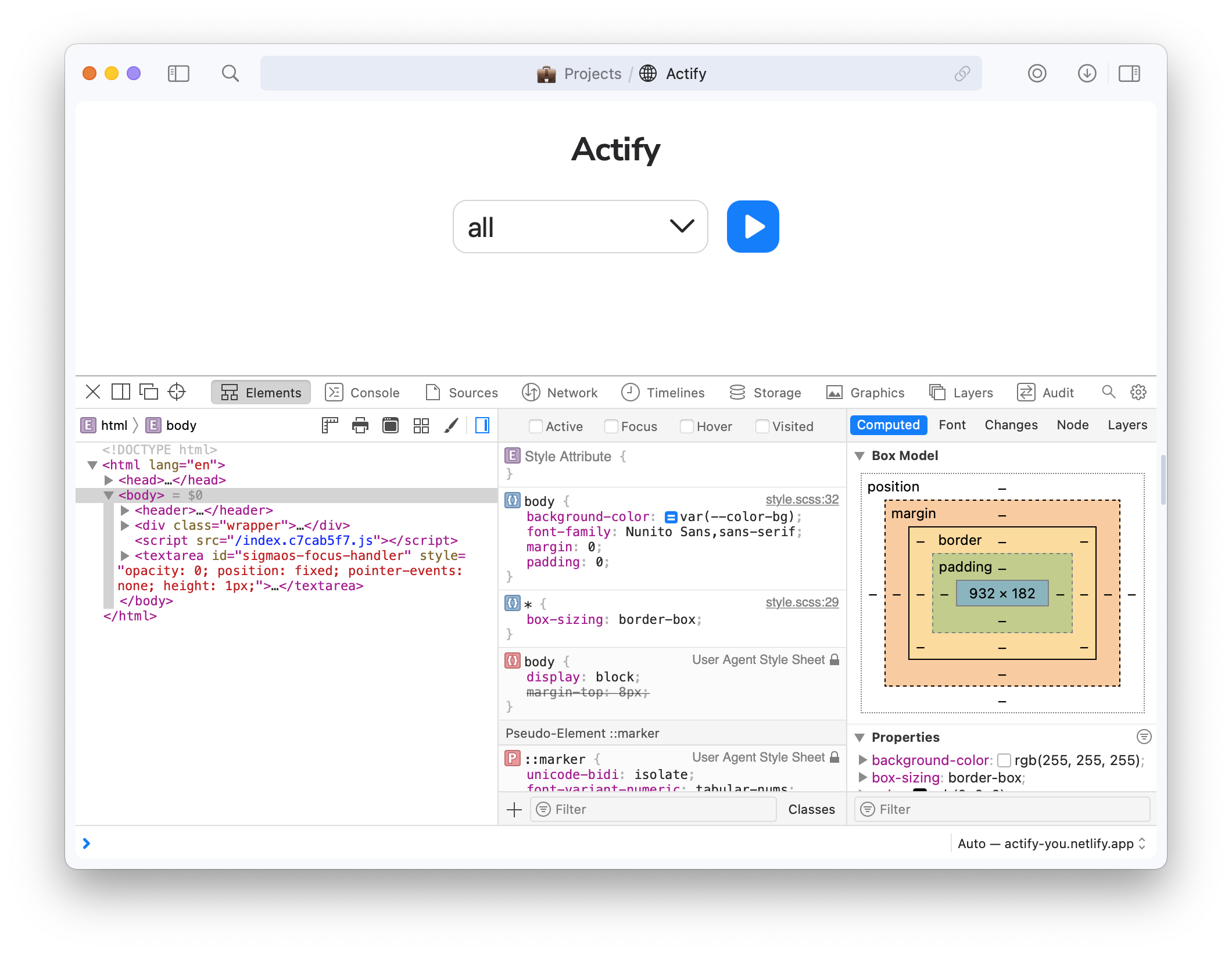Open the downloads icon
1232x955 pixels.
(1087, 74)
